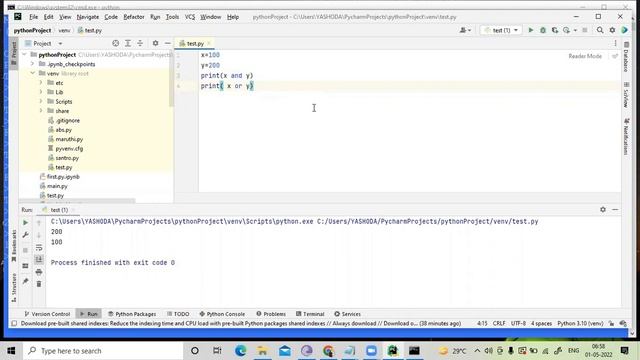Open Search Everywhere magnifier icon

tap(600, 30)
